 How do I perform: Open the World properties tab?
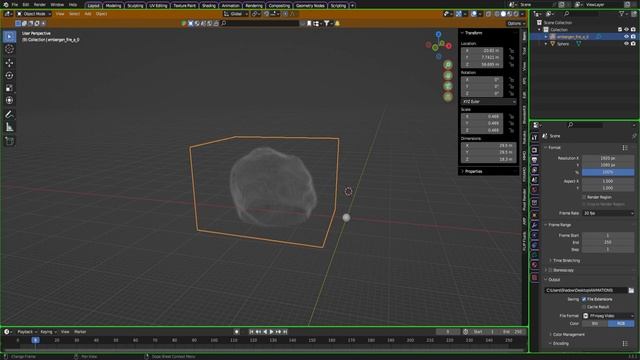tap(535, 190)
